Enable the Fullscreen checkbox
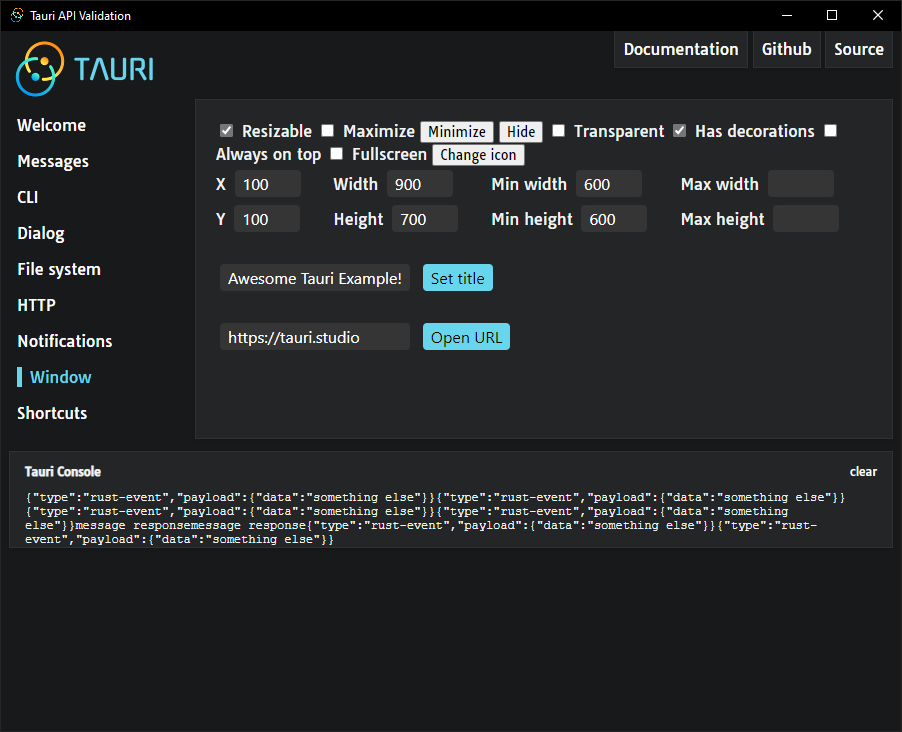Screen dimensions: 902x732 pos(337,154)
